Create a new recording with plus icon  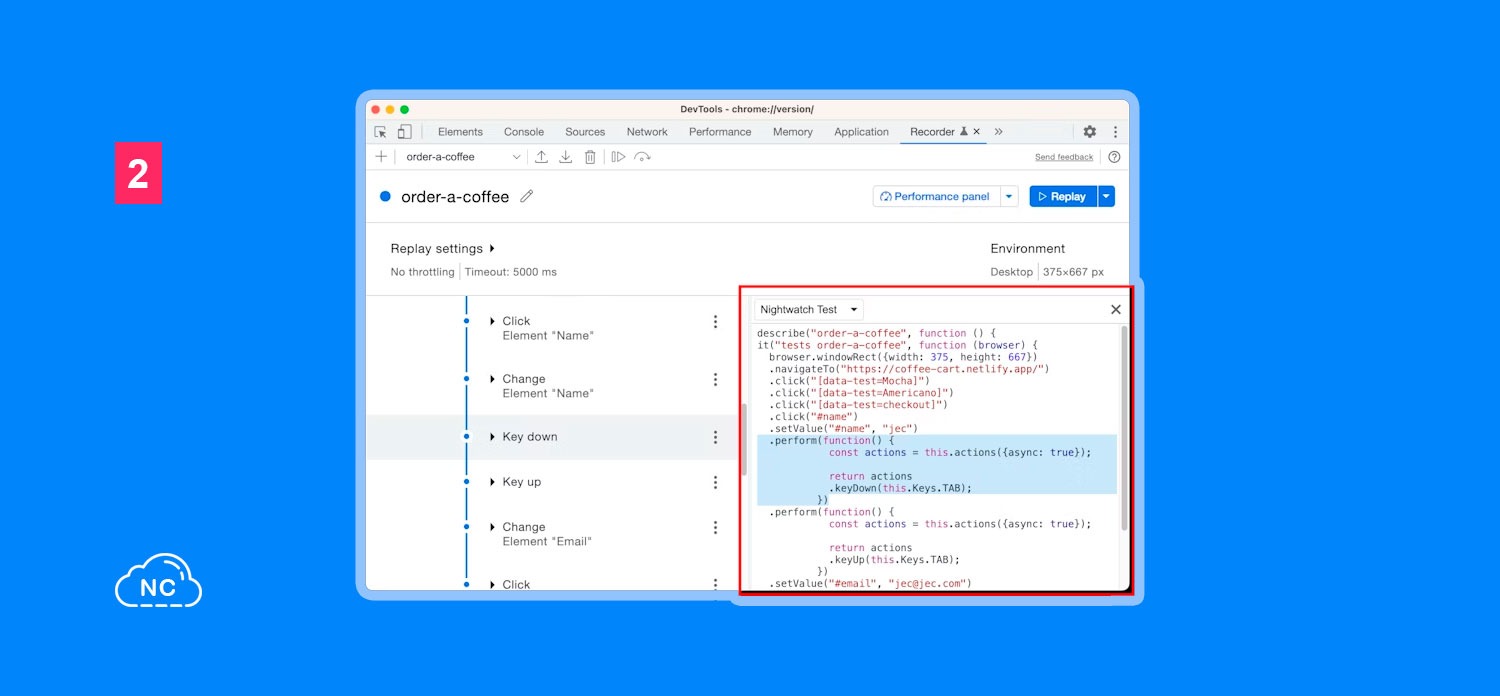[x=381, y=157]
